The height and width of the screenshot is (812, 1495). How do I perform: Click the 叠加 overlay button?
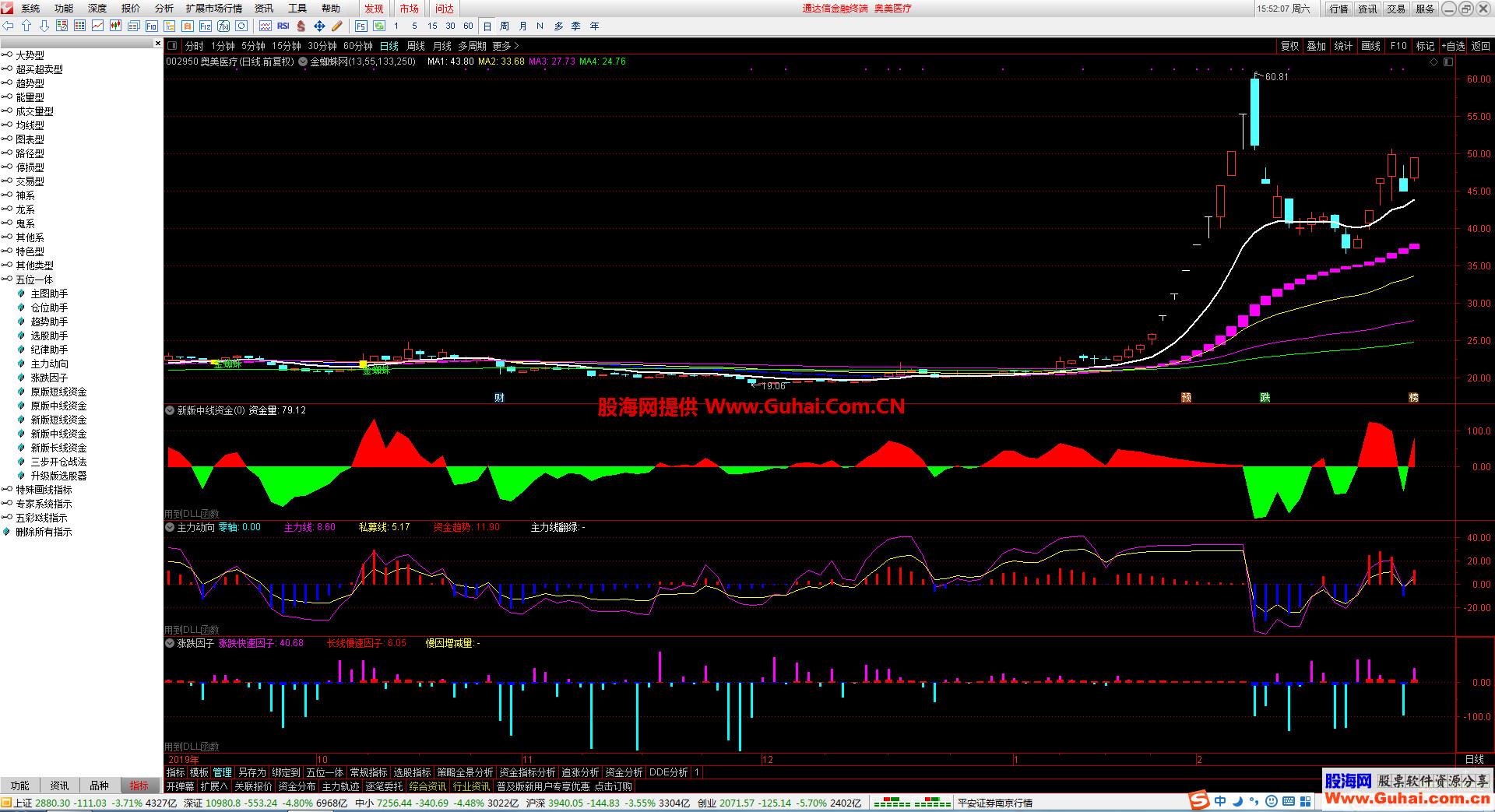pyautogui.click(x=1317, y=46)
